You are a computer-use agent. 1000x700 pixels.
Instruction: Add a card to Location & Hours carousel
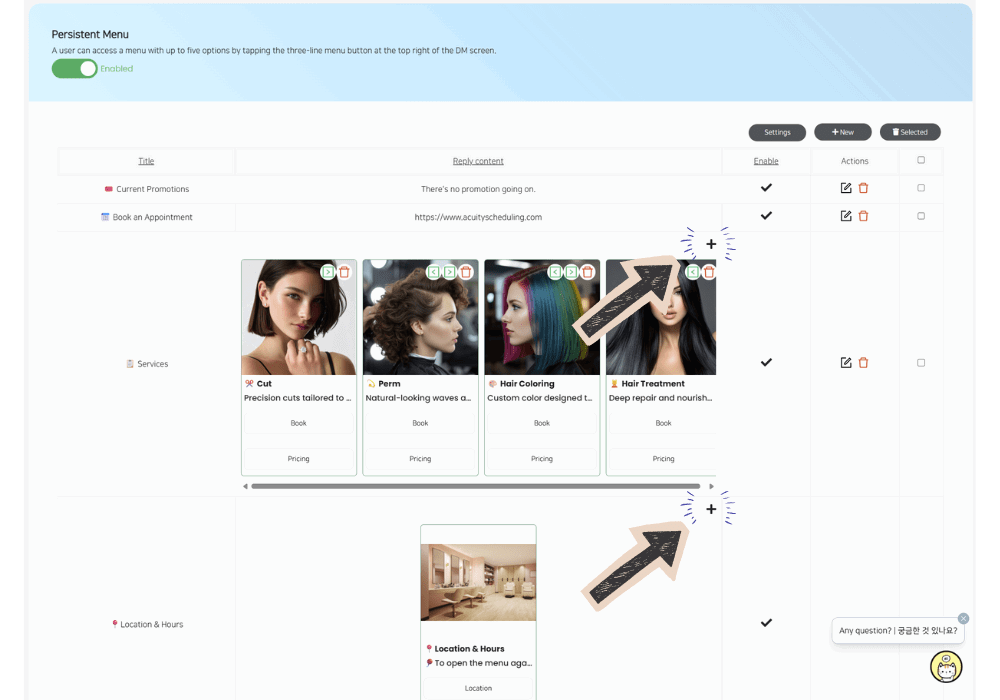coord(711,509)
